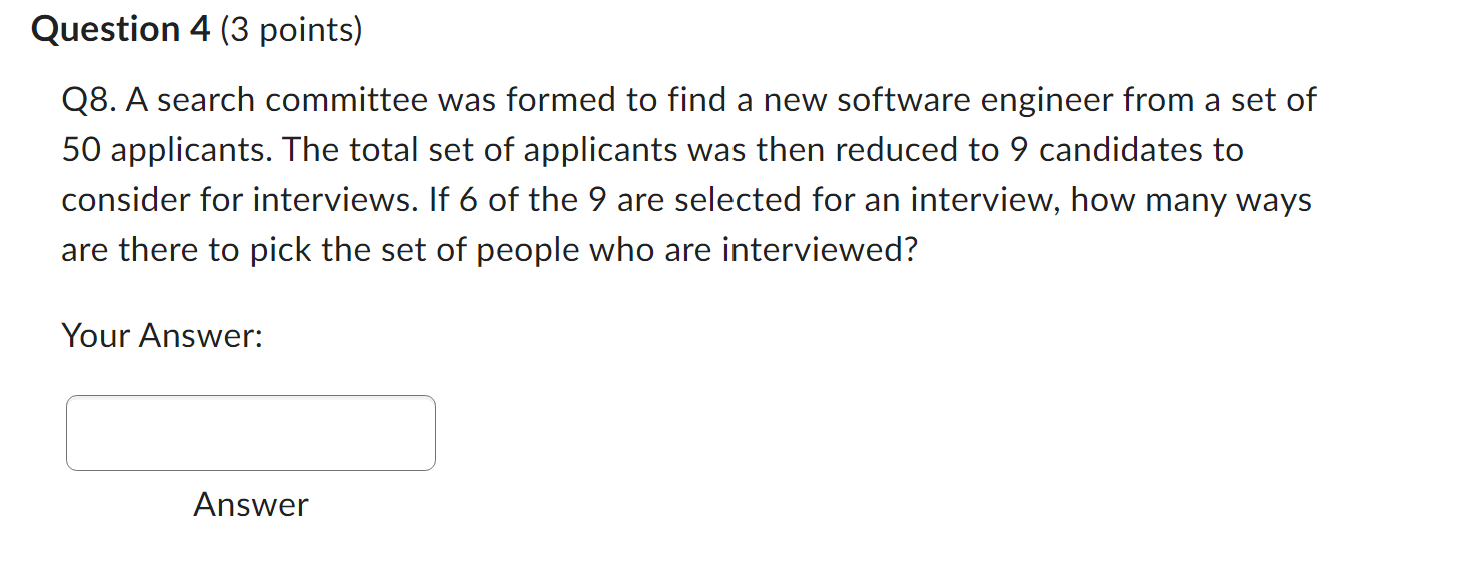This screenshot has height=578, width=1466.
Task: Click the bold Question 4 title text
Action: [x=119, y=28]
